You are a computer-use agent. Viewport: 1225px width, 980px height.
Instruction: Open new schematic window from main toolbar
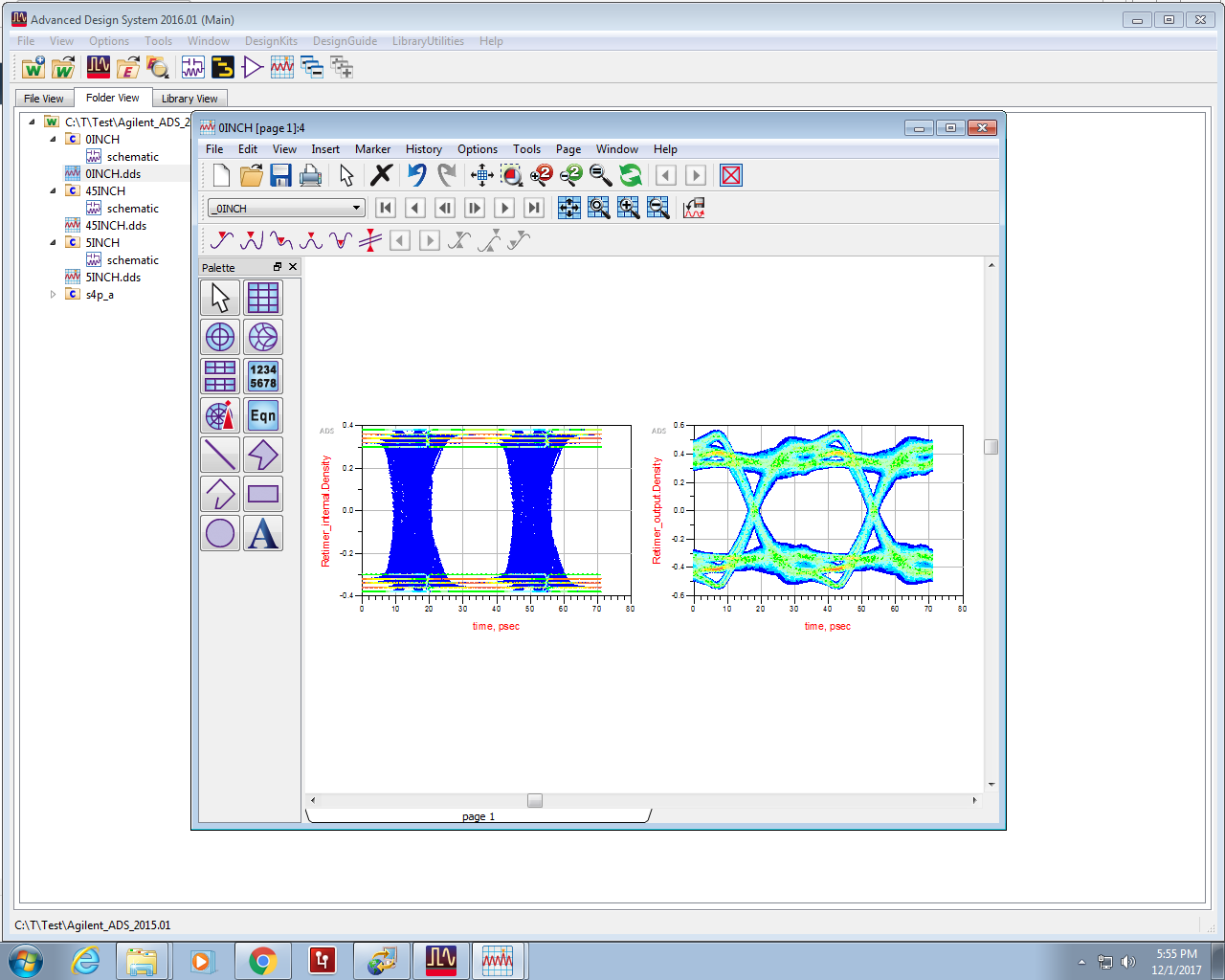pos(193,67)
